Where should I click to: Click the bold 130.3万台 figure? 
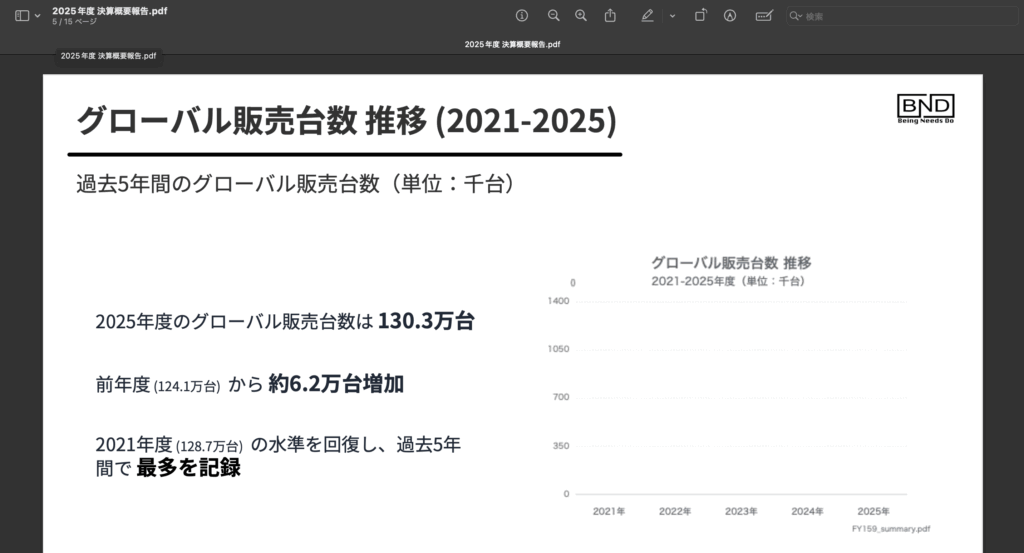(x=425, y=321)
